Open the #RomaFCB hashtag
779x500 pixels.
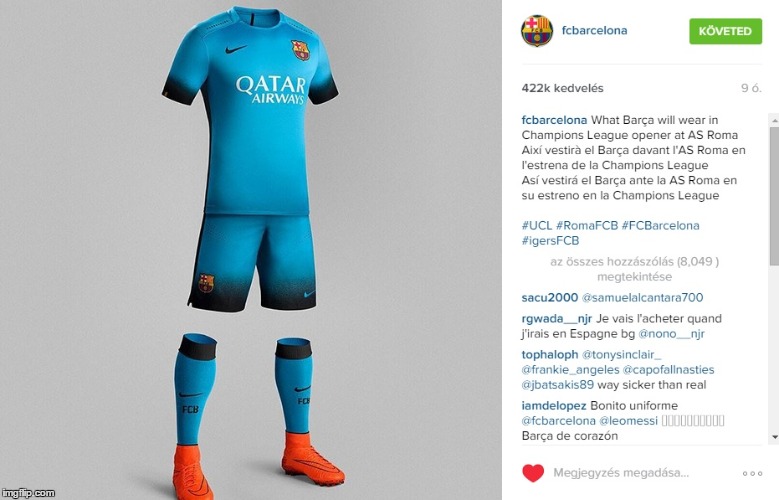click(x=587, y=225)
